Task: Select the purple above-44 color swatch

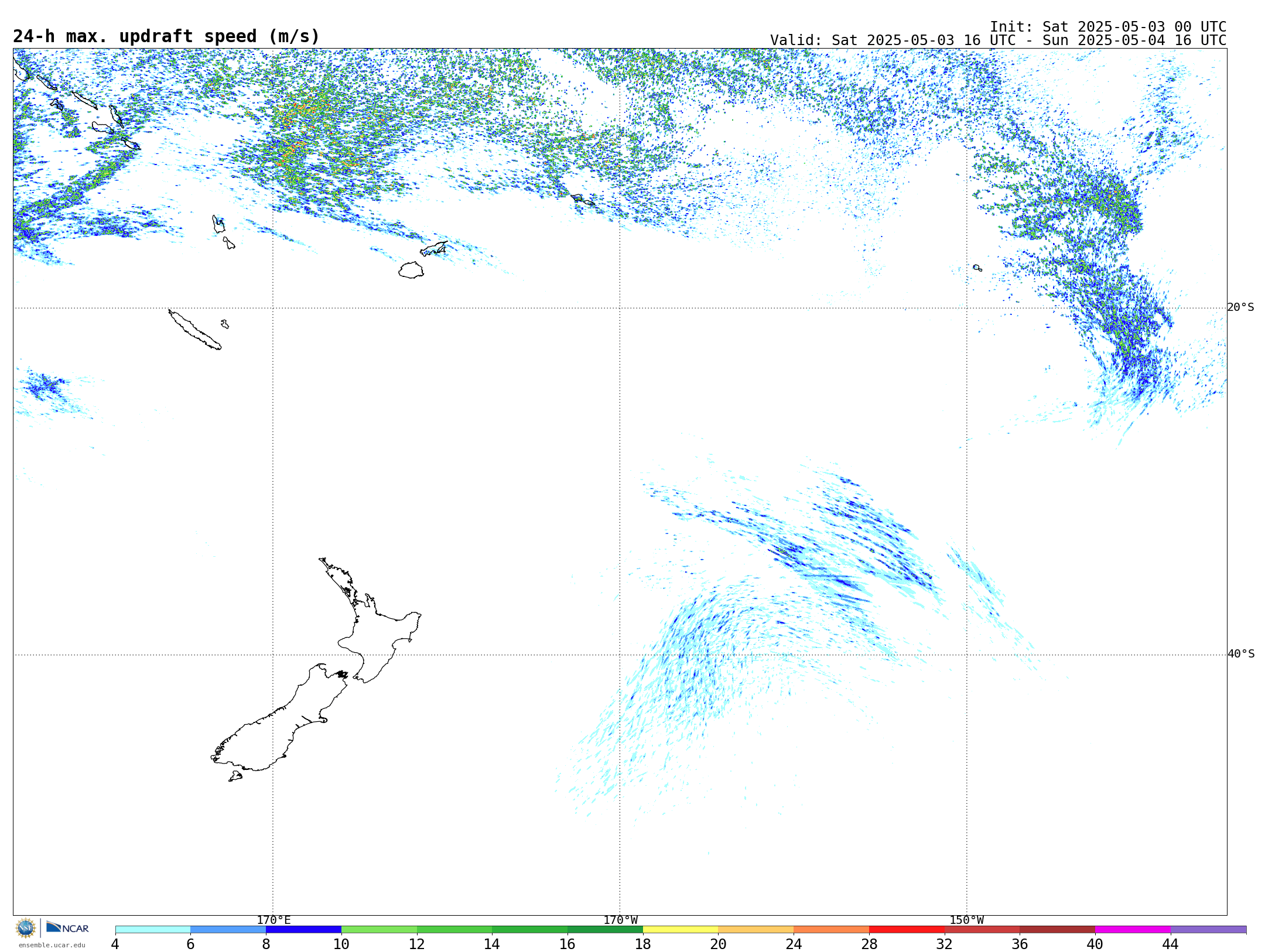Action: 1209,930
